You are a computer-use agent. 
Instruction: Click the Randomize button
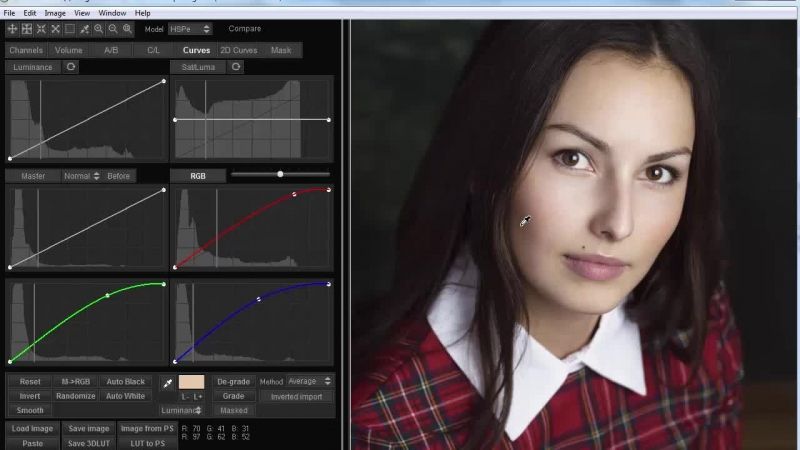coord(76,396)
